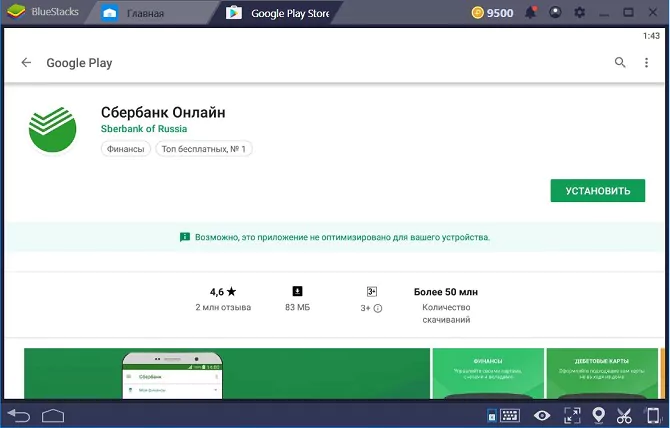
Task: Open the 3+ rating info icon
Action: (378, 308)
